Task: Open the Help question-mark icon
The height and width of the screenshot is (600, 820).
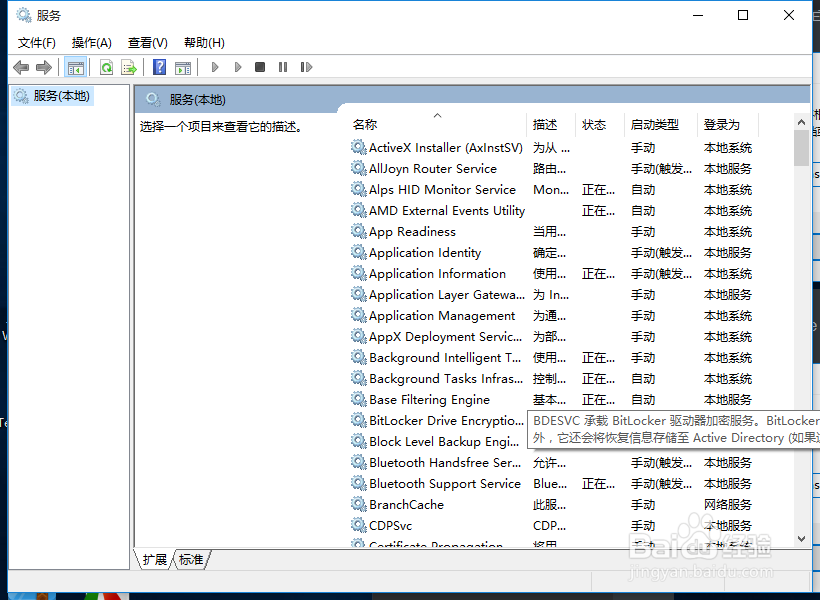Action: pyautogui.click(x=160, y=67)
